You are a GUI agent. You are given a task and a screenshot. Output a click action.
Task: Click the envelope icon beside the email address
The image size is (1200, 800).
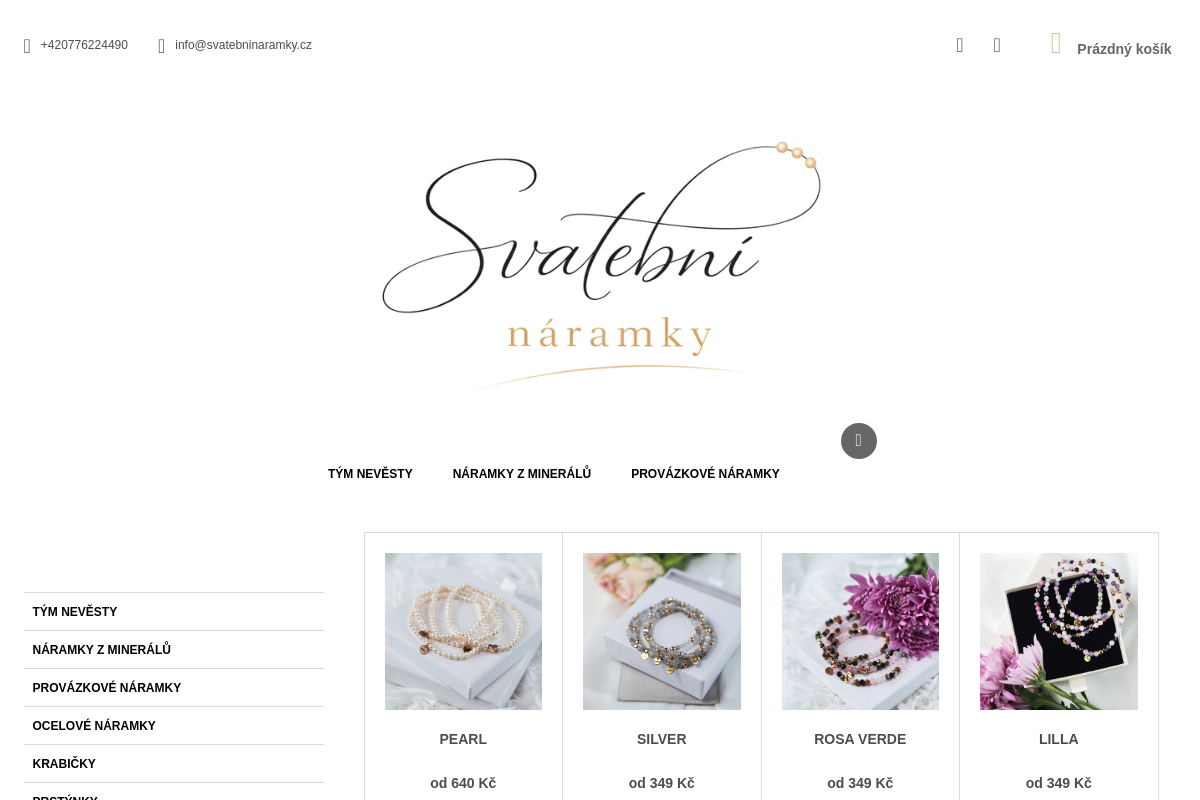(x=161, y=46)
